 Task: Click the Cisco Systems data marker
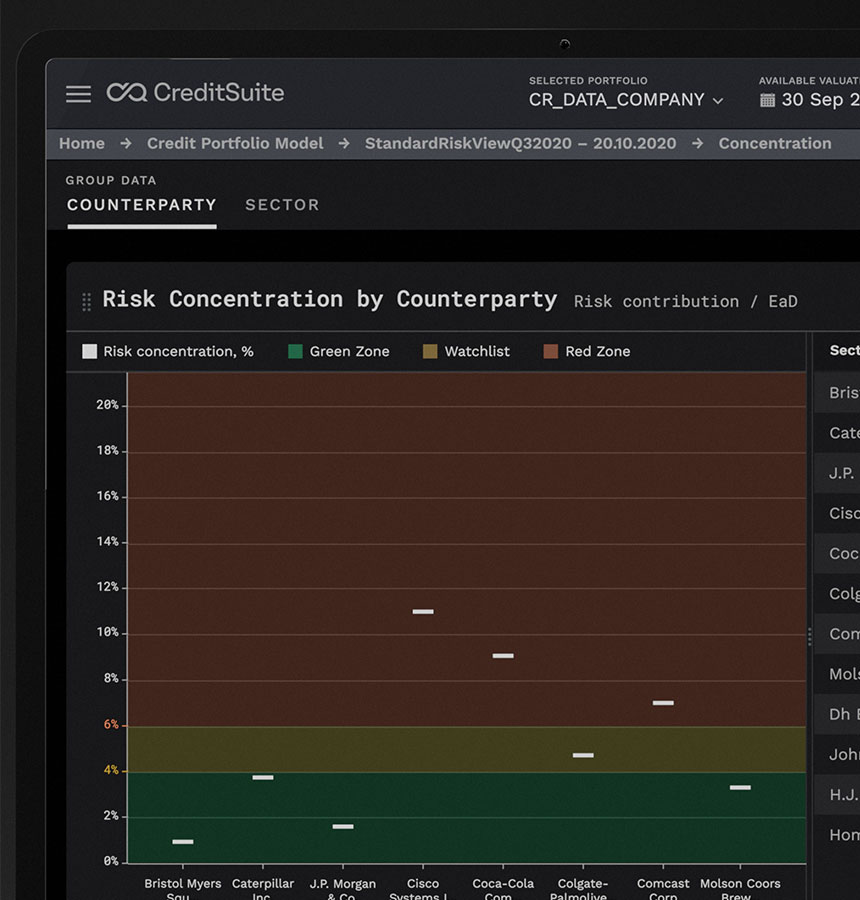[423, 611]
